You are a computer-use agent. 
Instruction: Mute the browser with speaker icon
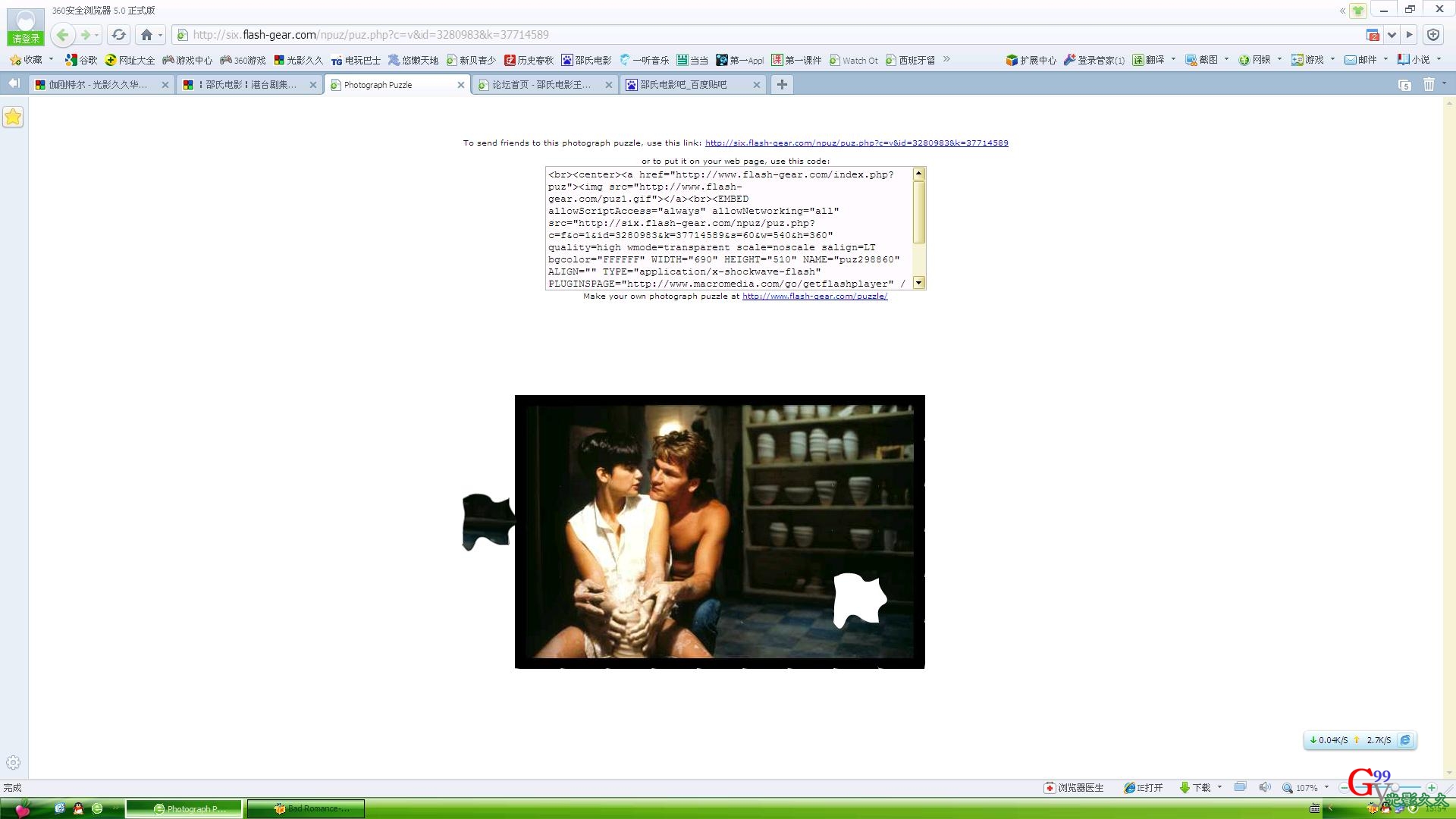click(1264, 788)
